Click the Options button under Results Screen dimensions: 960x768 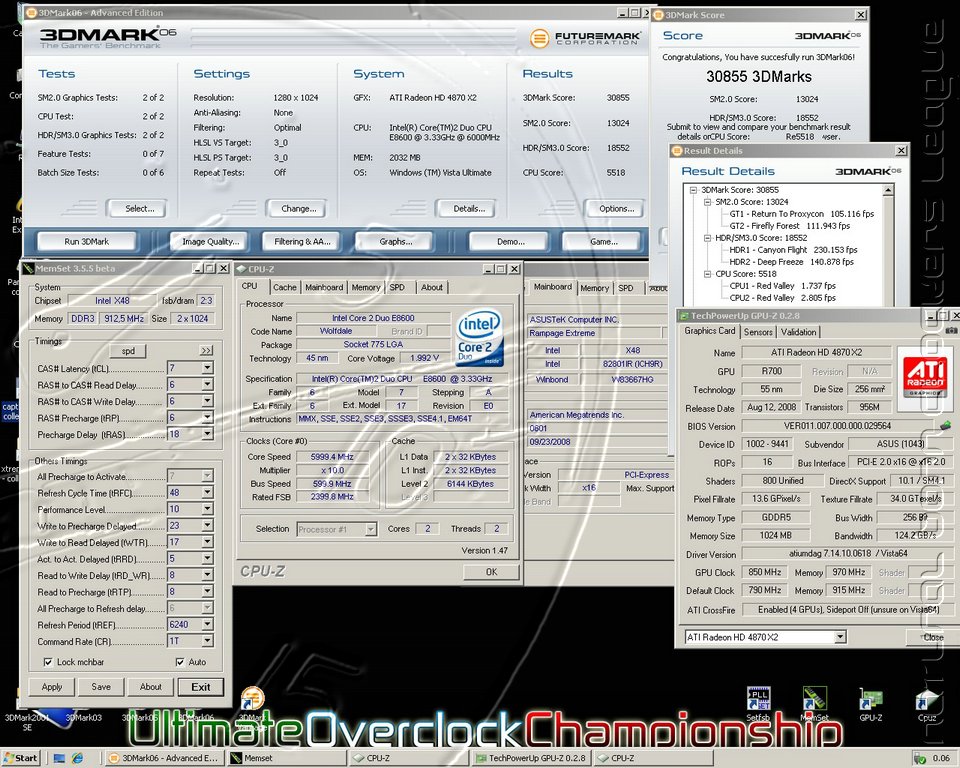614,208
